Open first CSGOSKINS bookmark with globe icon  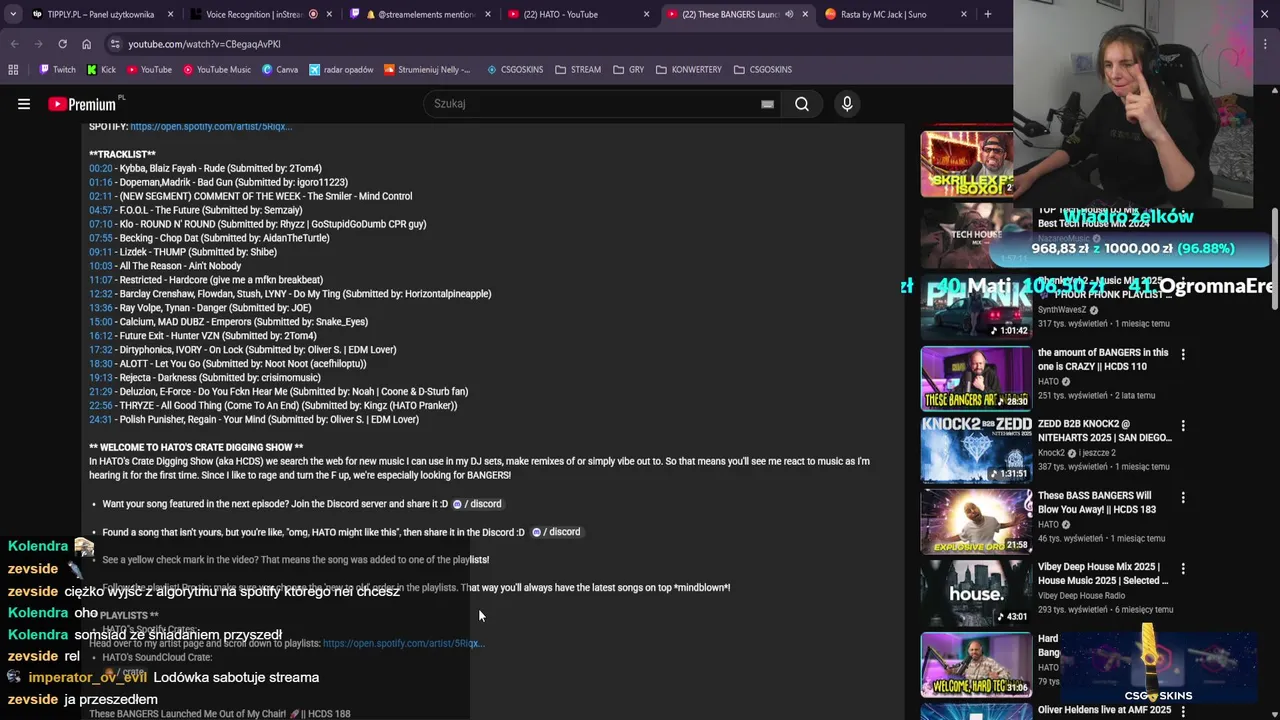click(x=515, y=70)
